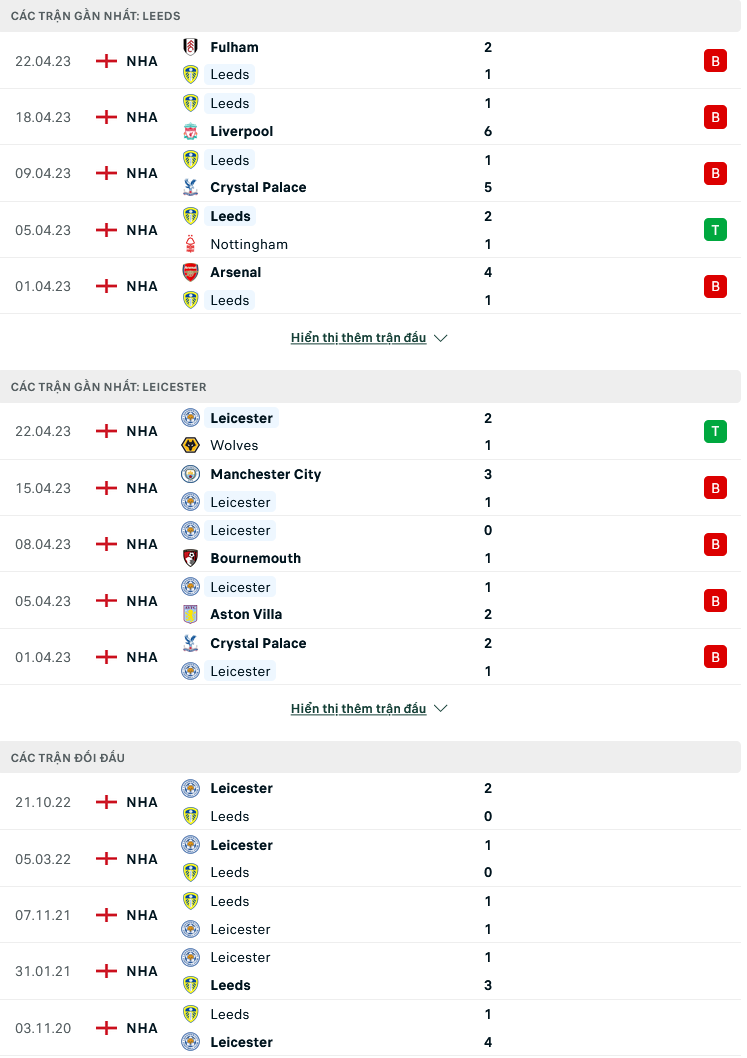Click the Arsenal club crest icon
This screenshot has width=747, height=1058.
point(190,272)
